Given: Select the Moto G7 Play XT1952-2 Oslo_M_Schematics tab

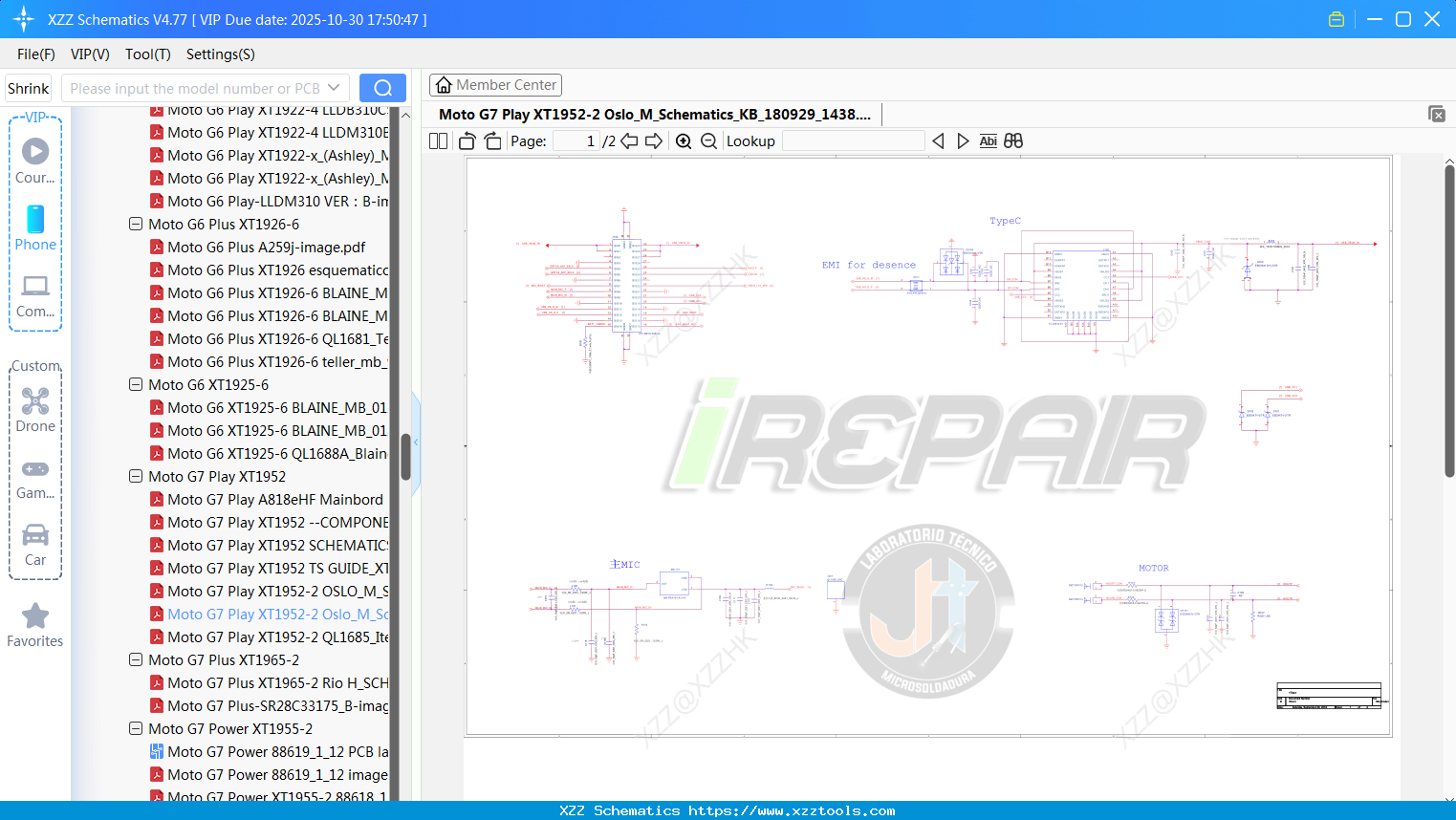Looking at the screenshot, I should 655,115.
